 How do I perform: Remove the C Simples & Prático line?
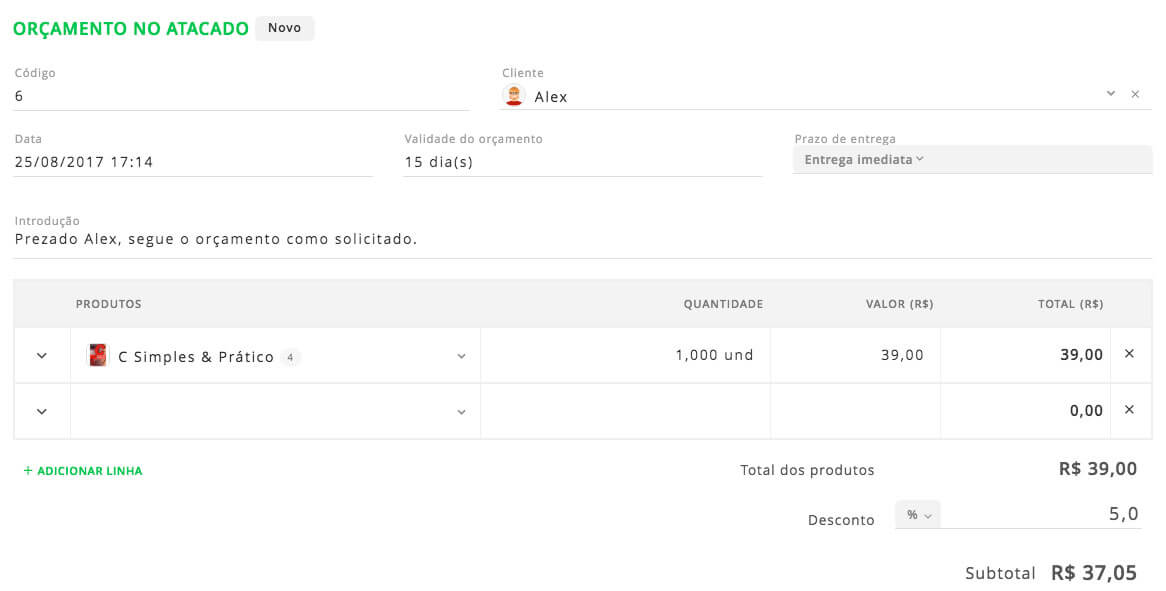(1129, 354)
